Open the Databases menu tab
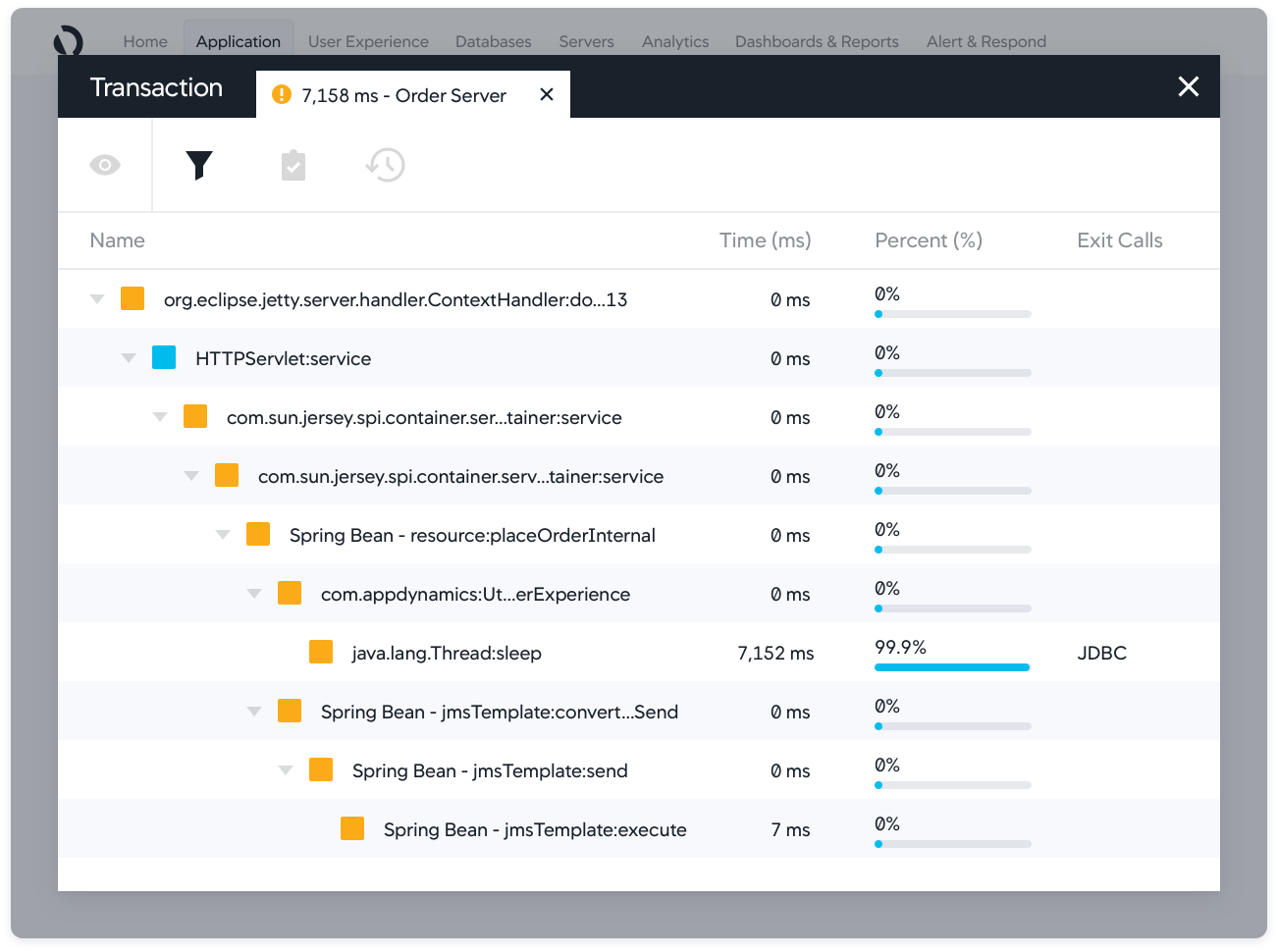The width and height of the screenshot is (1278, 952). pos(493,41)
